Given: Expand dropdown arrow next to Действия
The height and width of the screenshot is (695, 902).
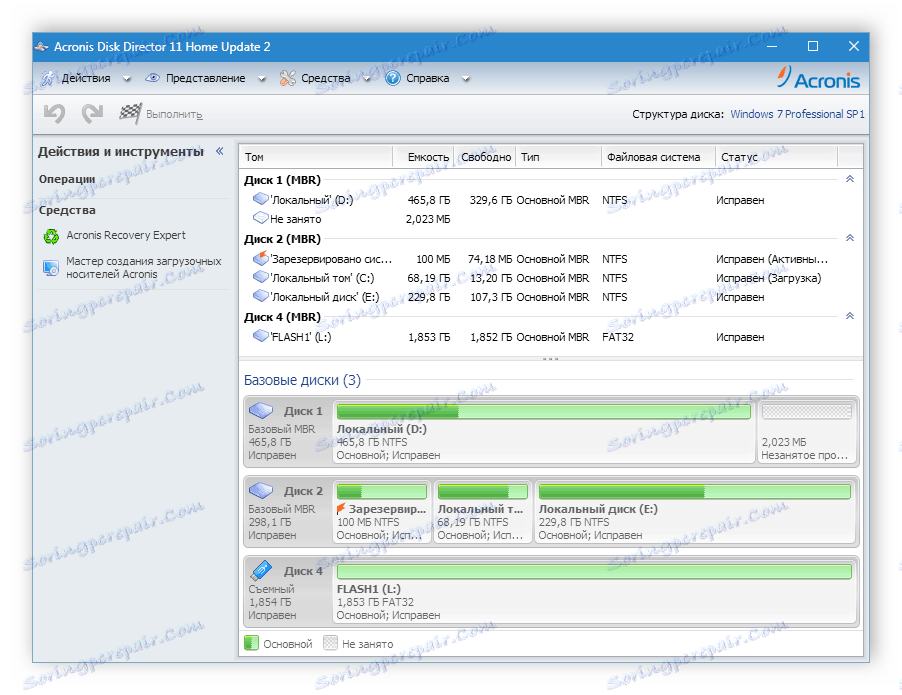Looking at the screenshot, I should pos(127,79).
